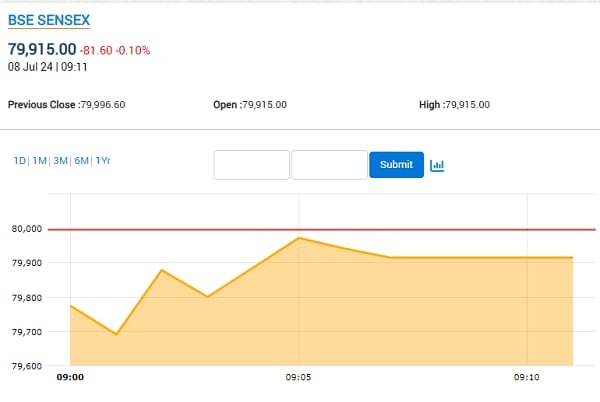Viewport: 600px width, 402px height.
Task: Click the Open value 79,915.00
Action: click(264, 105)
